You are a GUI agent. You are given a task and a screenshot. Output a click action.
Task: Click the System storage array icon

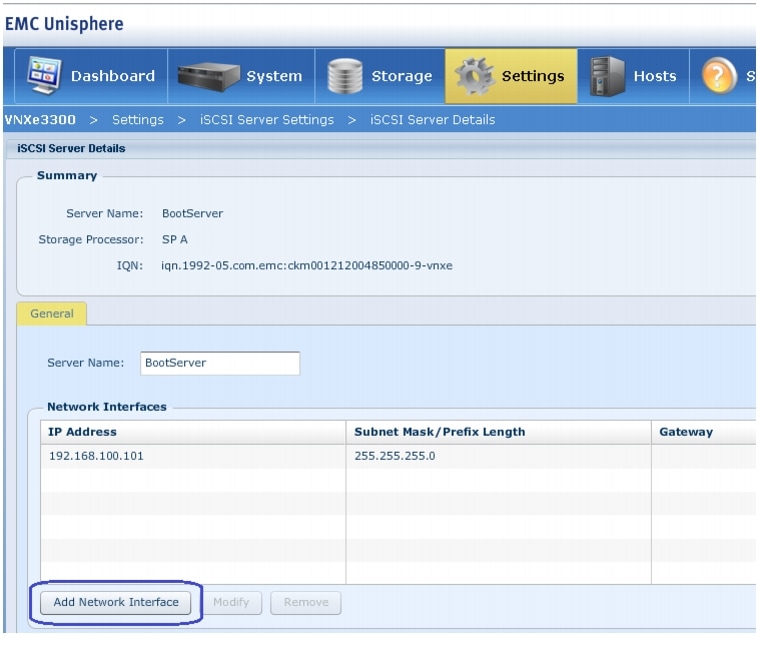208,77
